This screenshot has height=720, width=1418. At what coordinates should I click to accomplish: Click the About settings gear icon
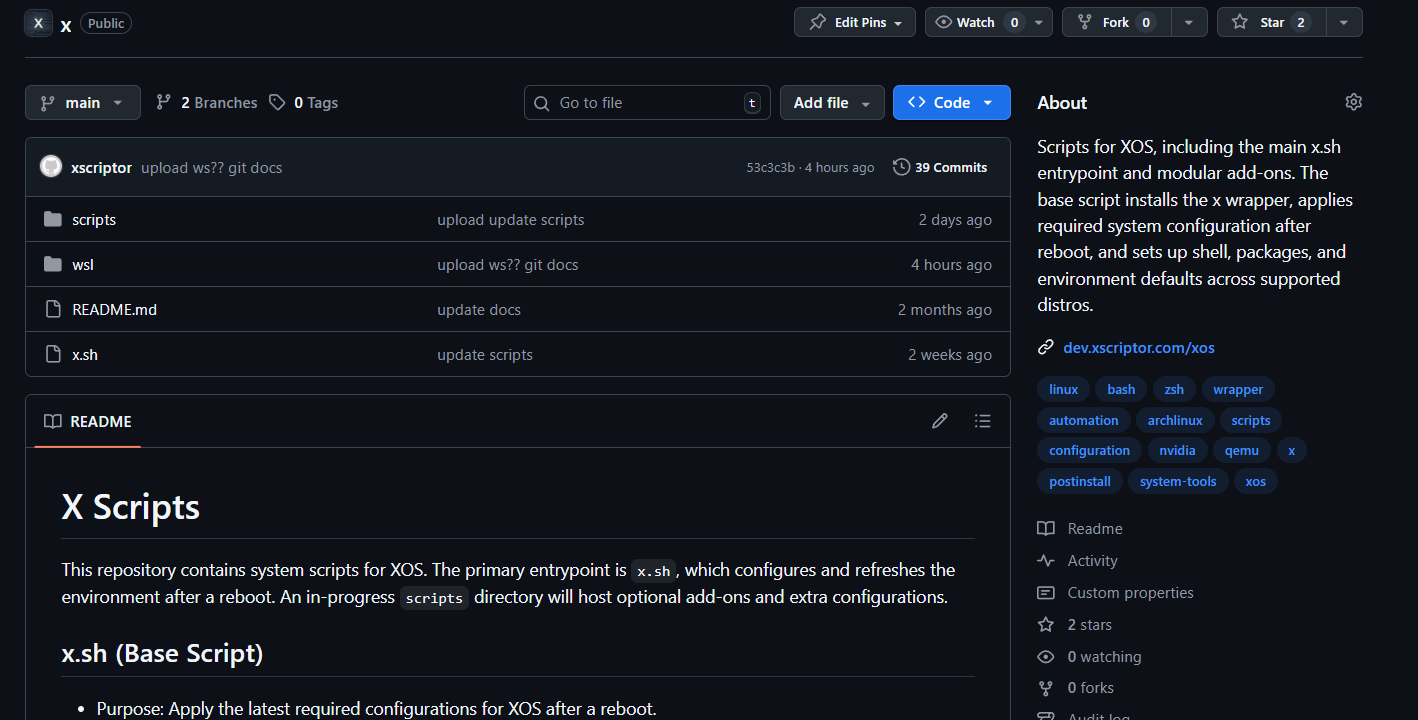[x=1353, y=102]
